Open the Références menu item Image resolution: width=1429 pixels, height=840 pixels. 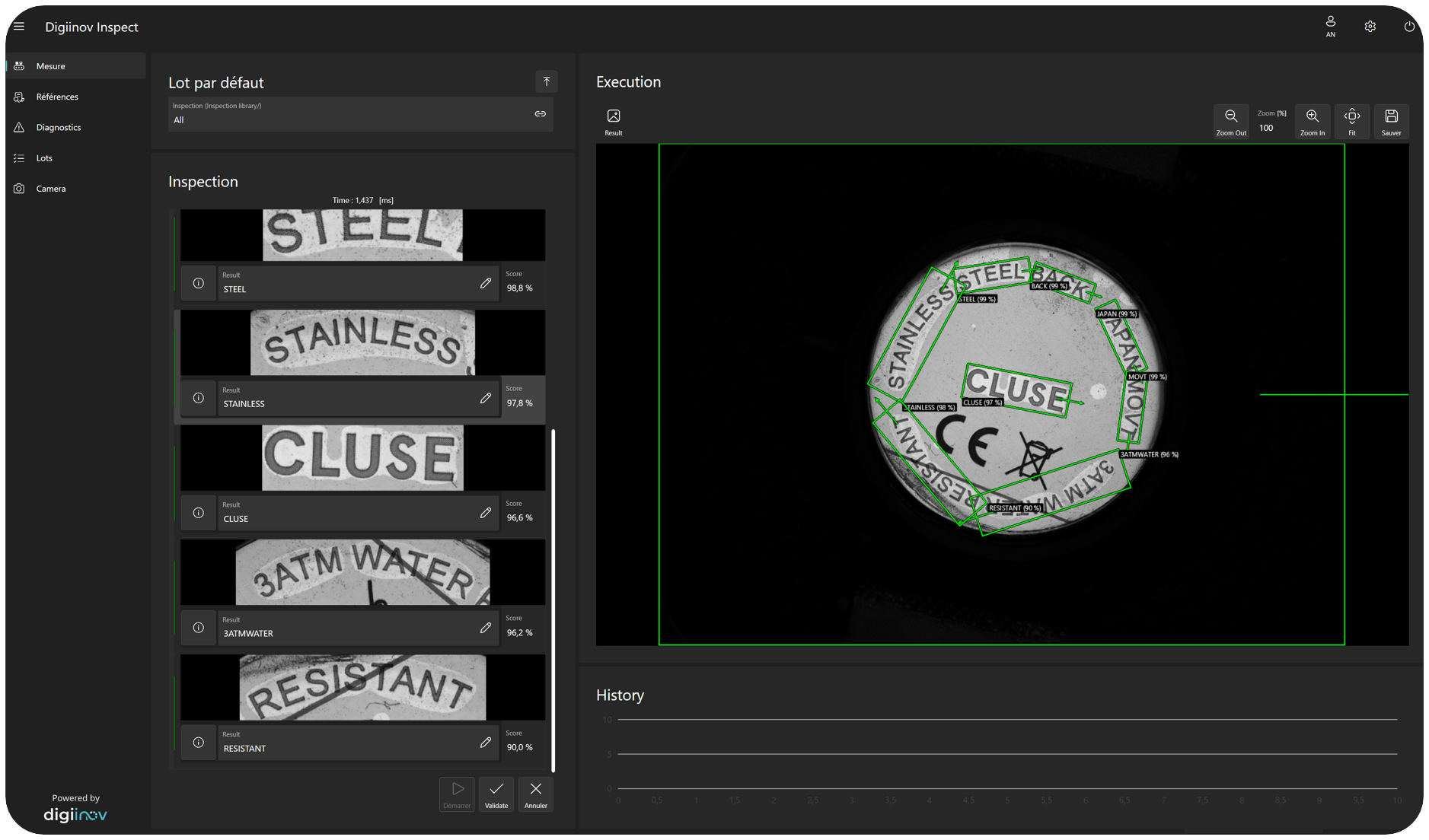57,97
